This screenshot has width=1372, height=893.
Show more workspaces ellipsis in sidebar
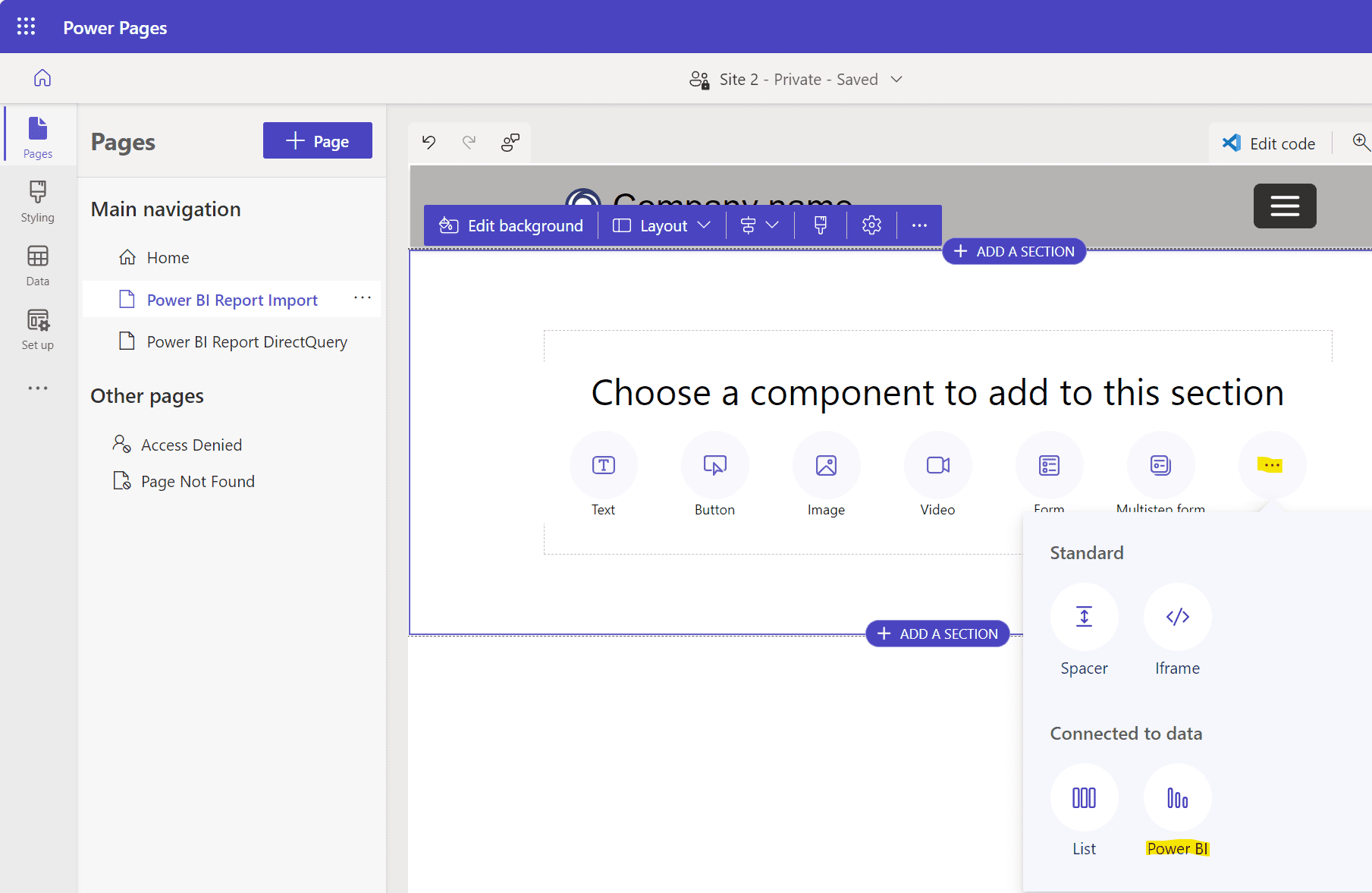click(x=38, y=388)
